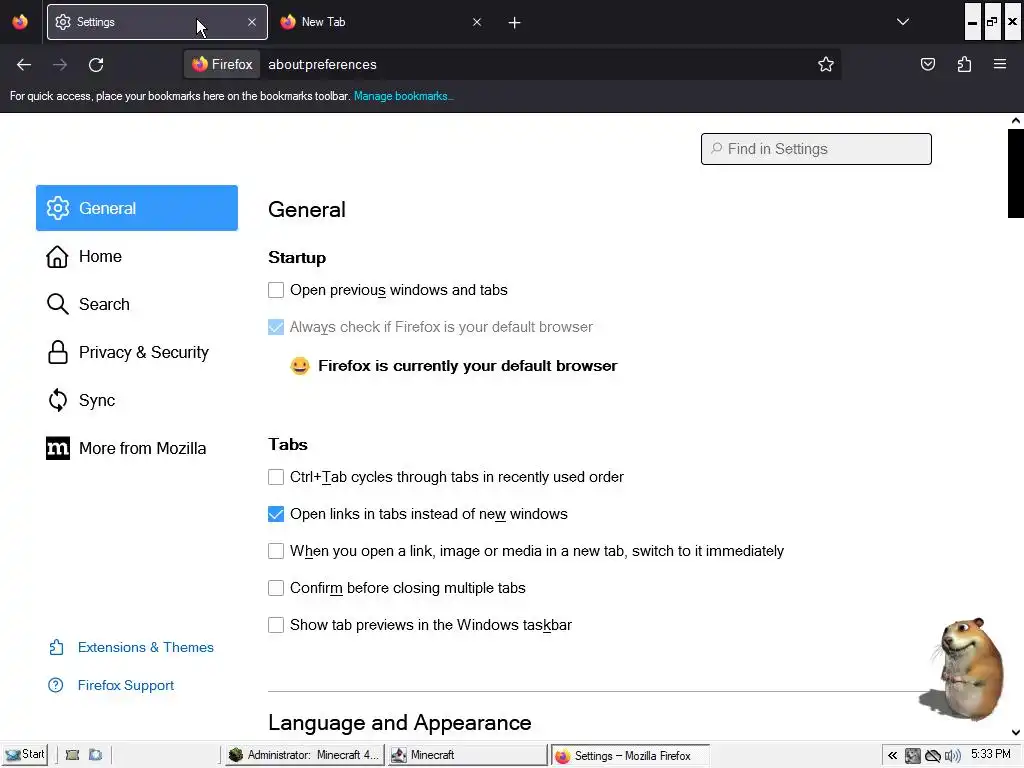Open the Search settings category

(137, 304)
